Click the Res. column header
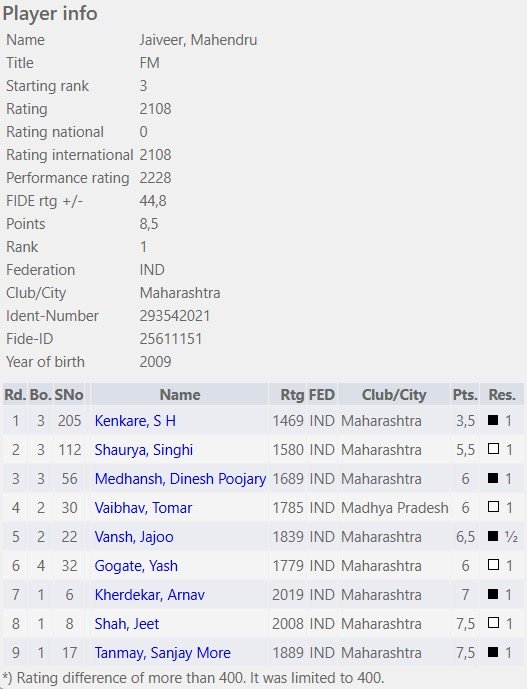Screen dimensions: 527x689 [502, 395]
